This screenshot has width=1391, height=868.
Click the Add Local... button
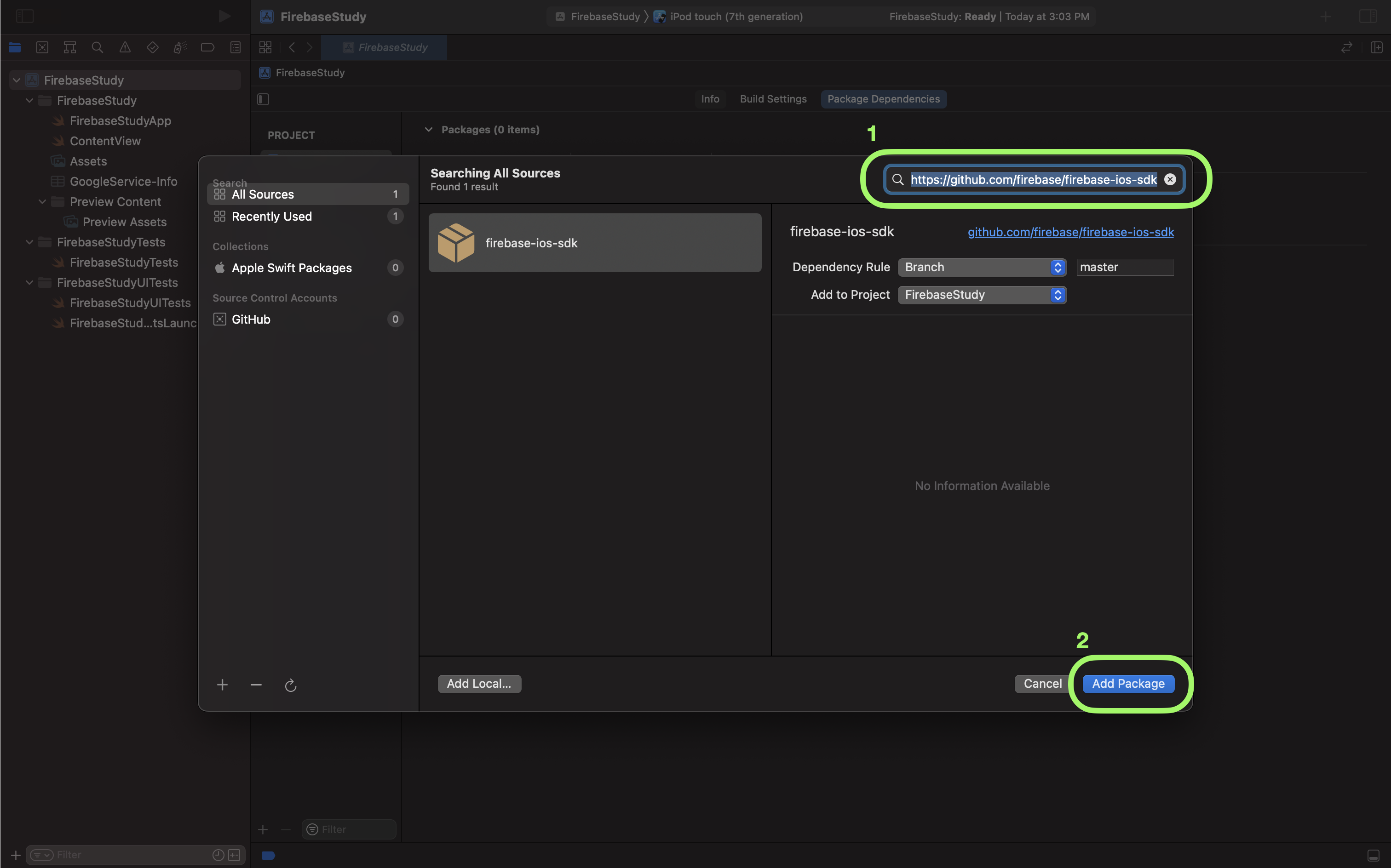[x=479, y=684]
